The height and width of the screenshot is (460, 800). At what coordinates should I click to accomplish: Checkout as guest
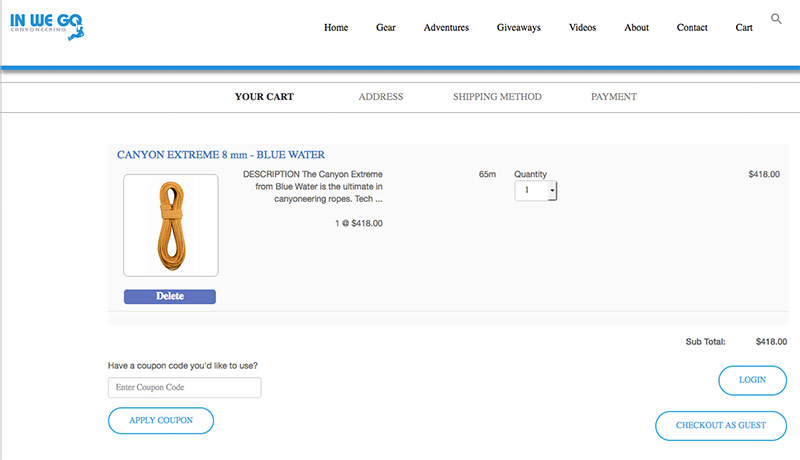(x=721, y=426)
